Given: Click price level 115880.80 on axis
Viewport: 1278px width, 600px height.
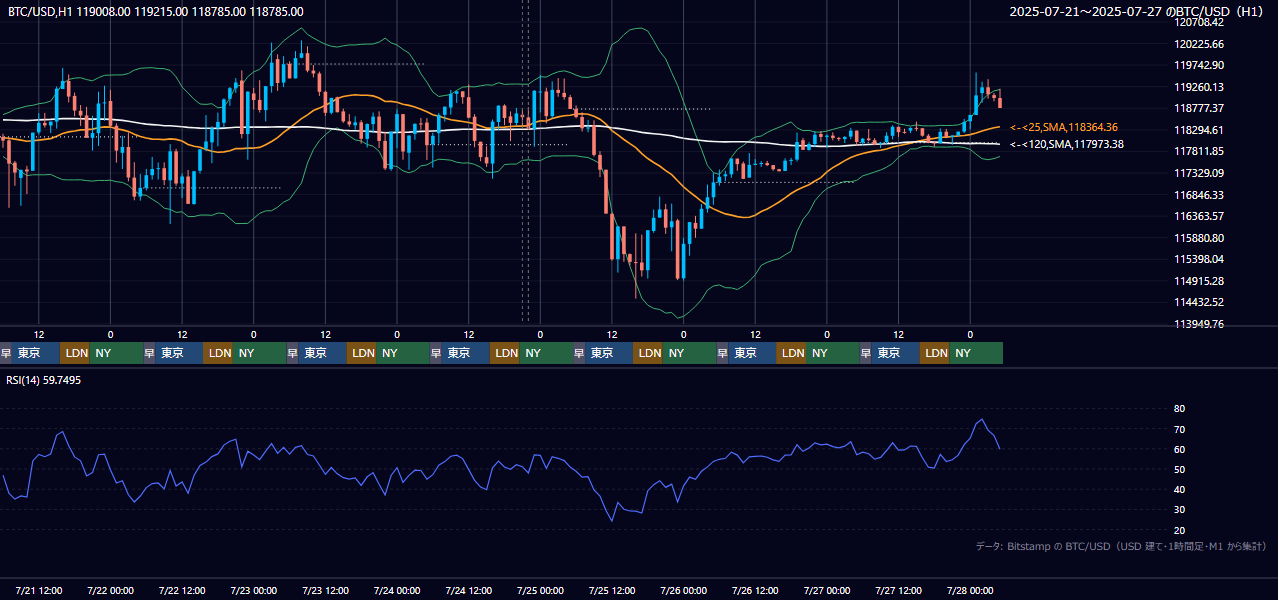Looking at the screenshot, I should click(1201, 238).
